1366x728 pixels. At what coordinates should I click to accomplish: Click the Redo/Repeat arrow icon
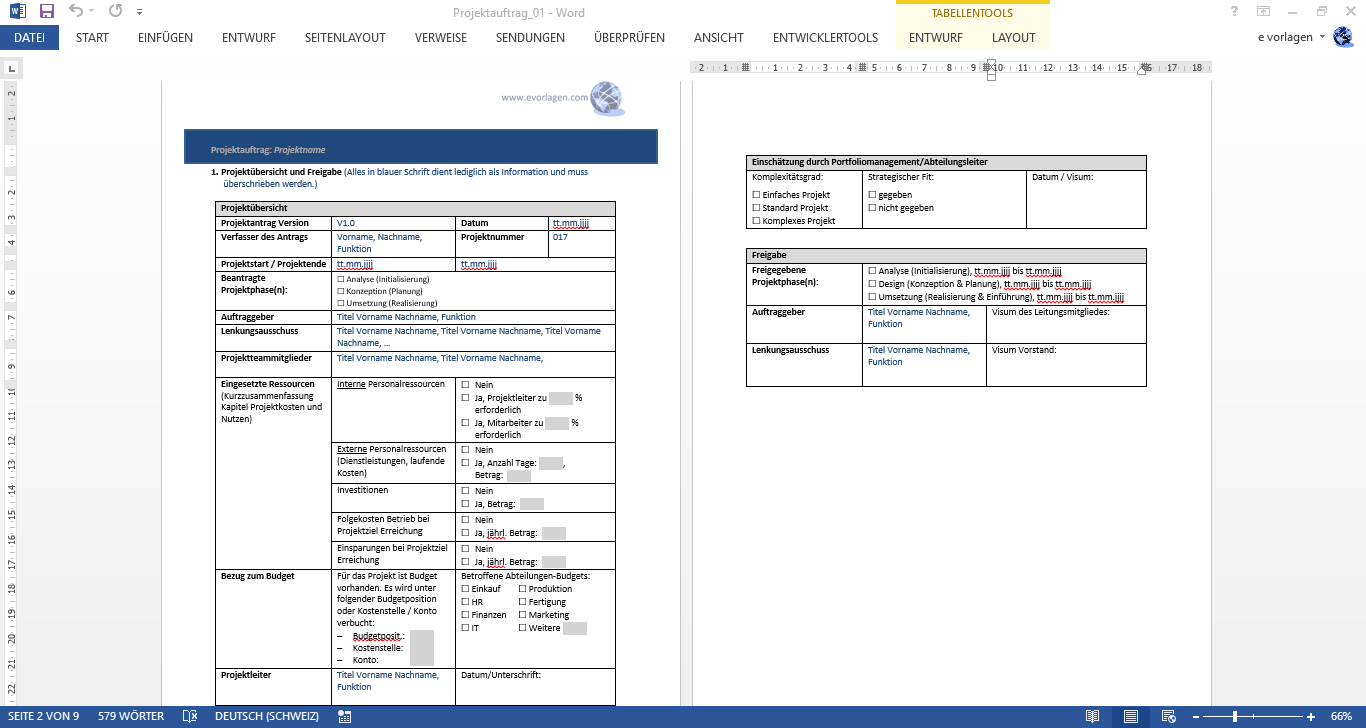coord(115,12)
